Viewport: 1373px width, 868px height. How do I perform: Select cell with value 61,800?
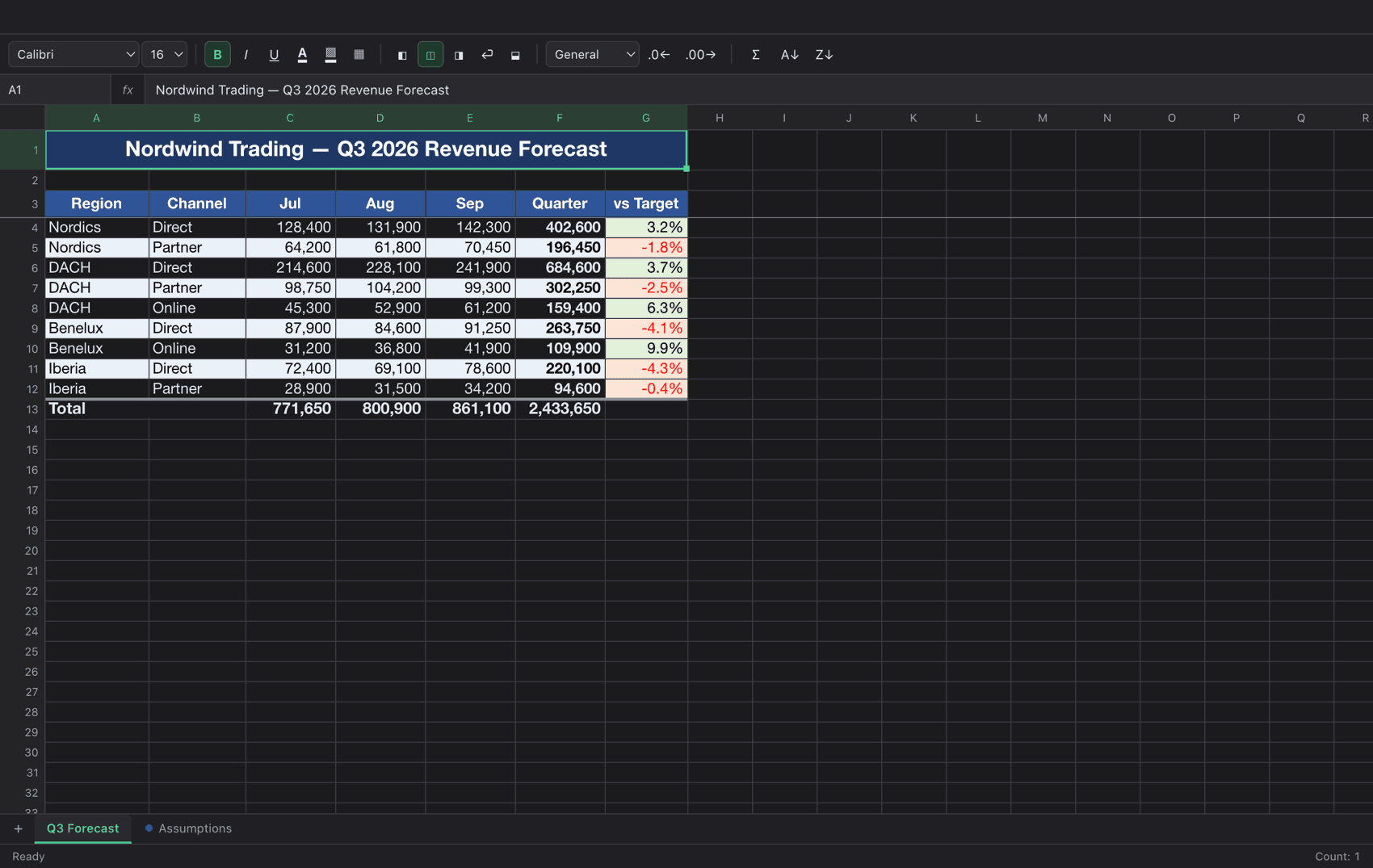coord(380,248)
